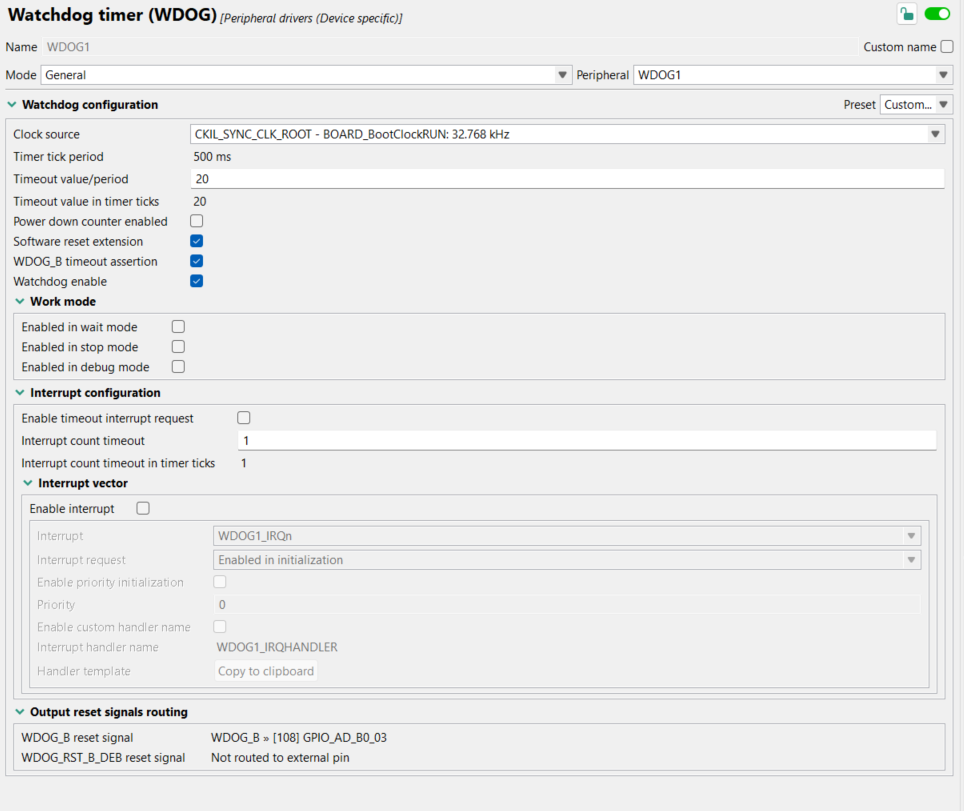Click the Copy to clipboard button
This screenshot has width=964, height=811.
pos(265,670)
